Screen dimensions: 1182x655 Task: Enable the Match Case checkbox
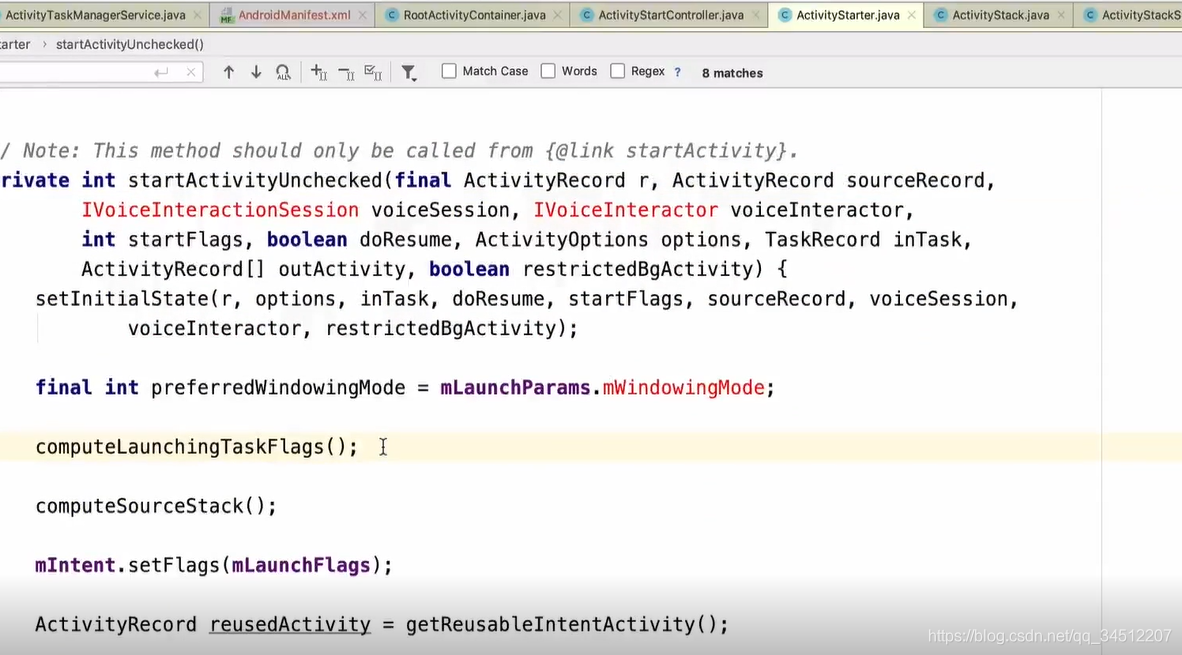449,71
